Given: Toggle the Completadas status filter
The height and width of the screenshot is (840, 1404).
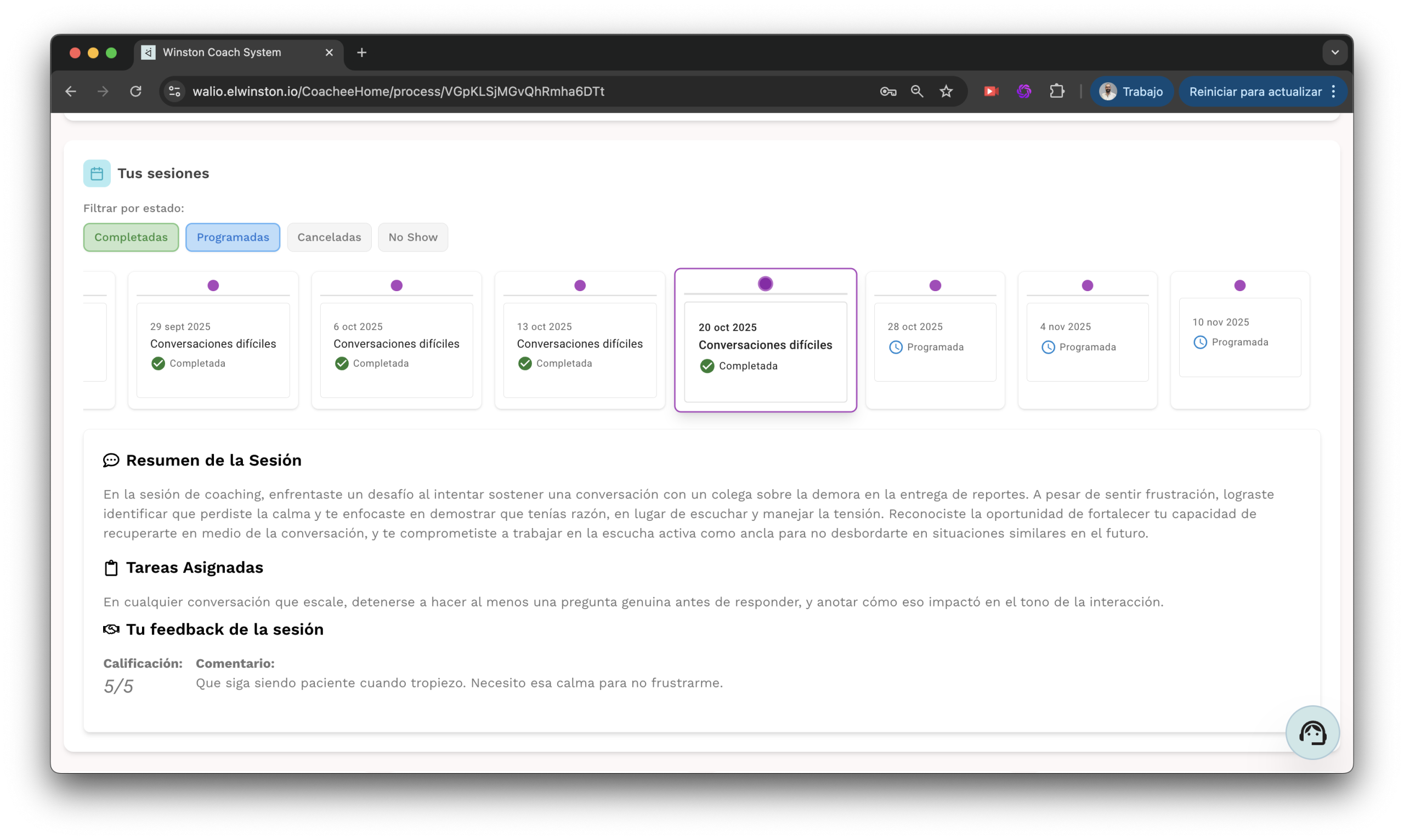Looking at the screenshot, I should coord(131,237).
